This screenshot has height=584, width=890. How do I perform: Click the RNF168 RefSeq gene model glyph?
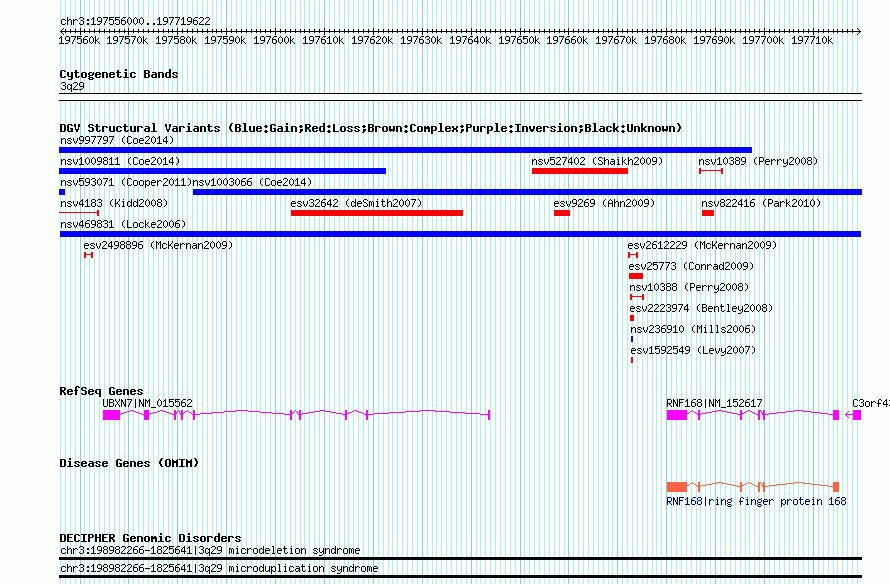tap(753, 415)
